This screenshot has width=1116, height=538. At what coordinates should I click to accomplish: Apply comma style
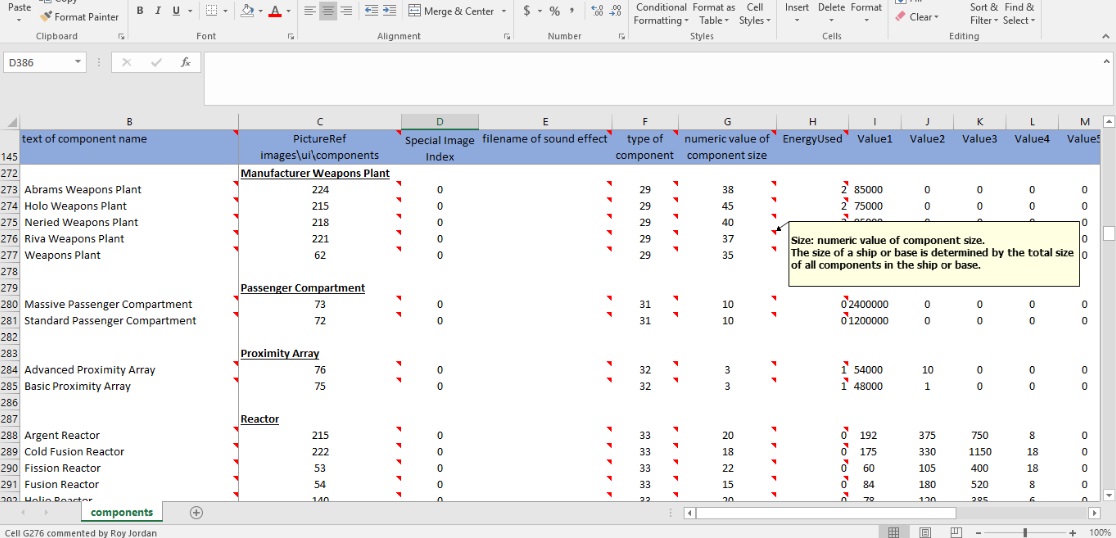pos(572,11)
